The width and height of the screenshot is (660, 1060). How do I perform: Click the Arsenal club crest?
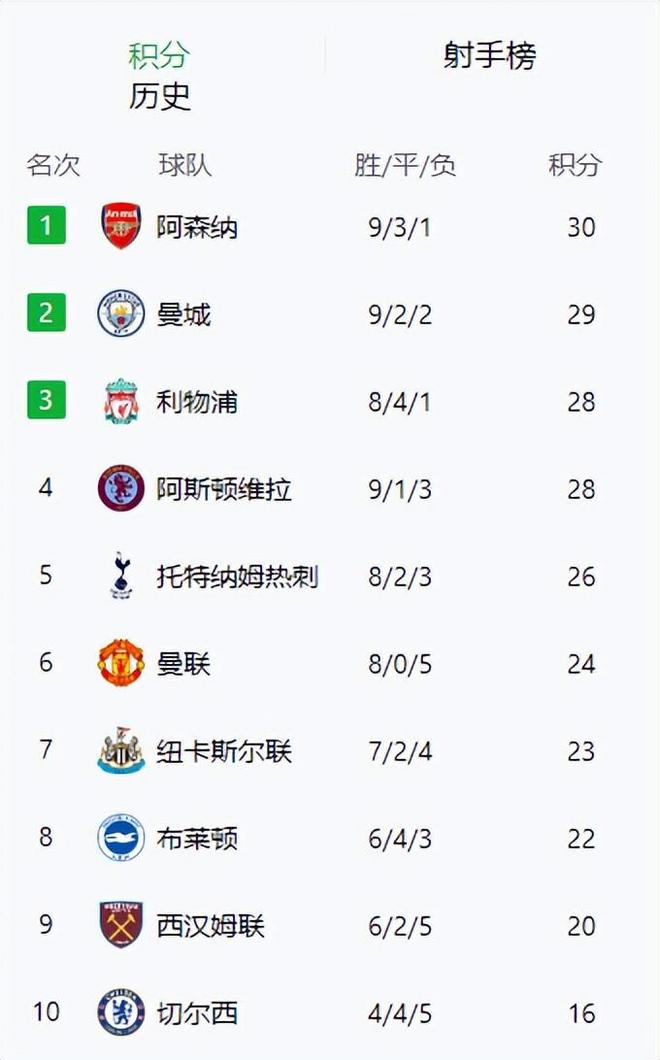pyautogui.click(x=121, y=227)
